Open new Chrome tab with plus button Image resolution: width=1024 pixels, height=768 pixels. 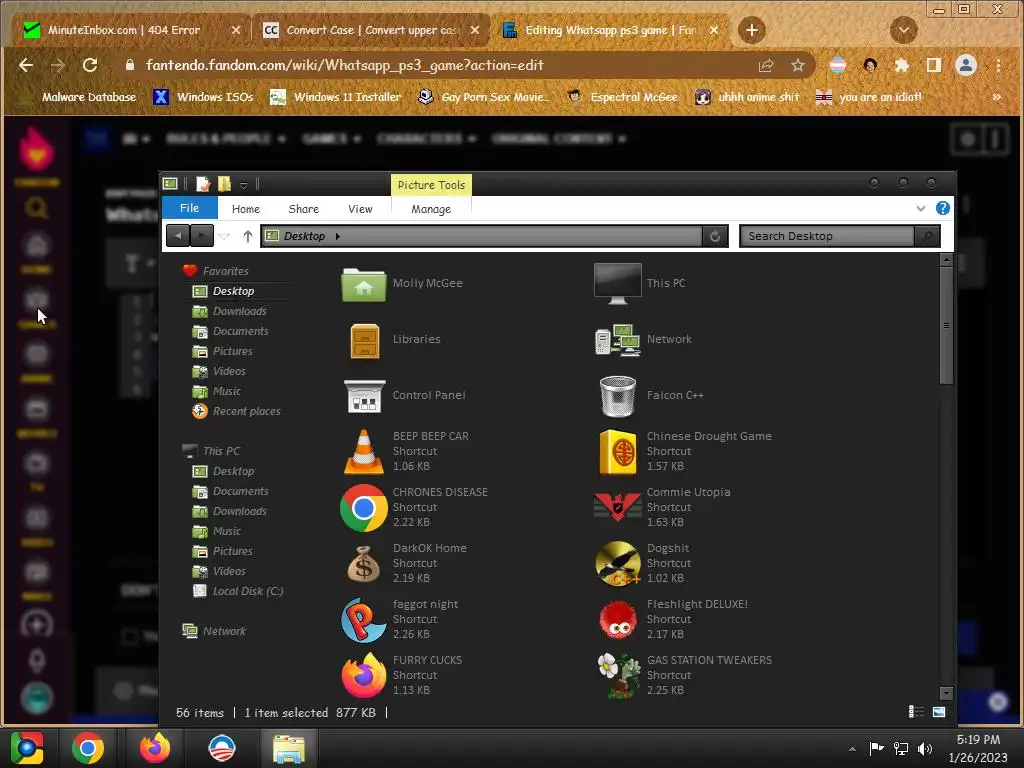tap(752, 30)
